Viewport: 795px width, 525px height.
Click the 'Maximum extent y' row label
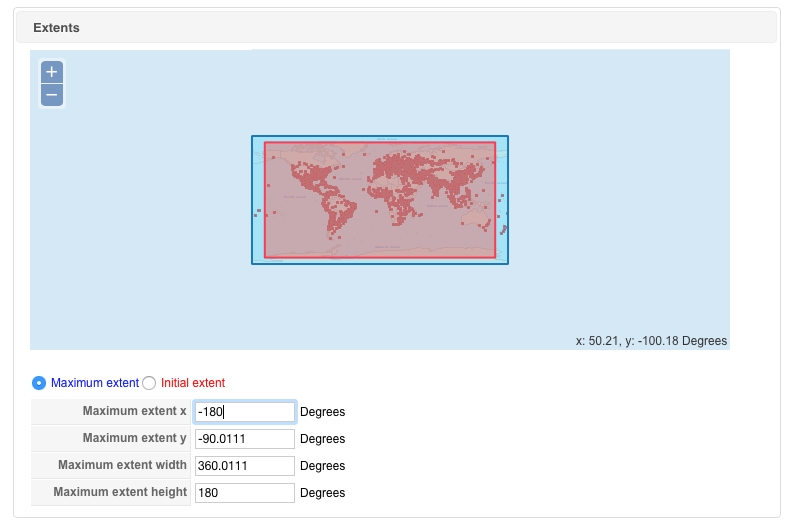click(134, 439)
